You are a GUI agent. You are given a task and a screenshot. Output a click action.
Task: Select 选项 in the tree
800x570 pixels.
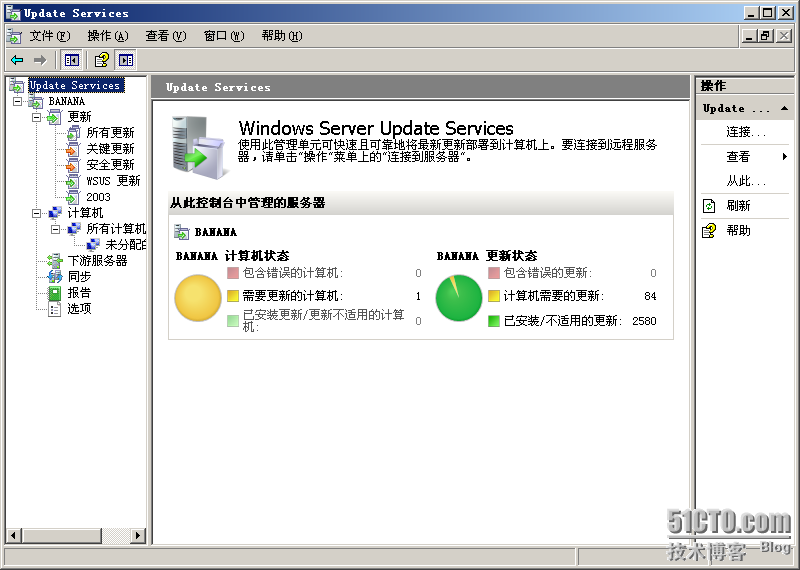coord(79,309)
